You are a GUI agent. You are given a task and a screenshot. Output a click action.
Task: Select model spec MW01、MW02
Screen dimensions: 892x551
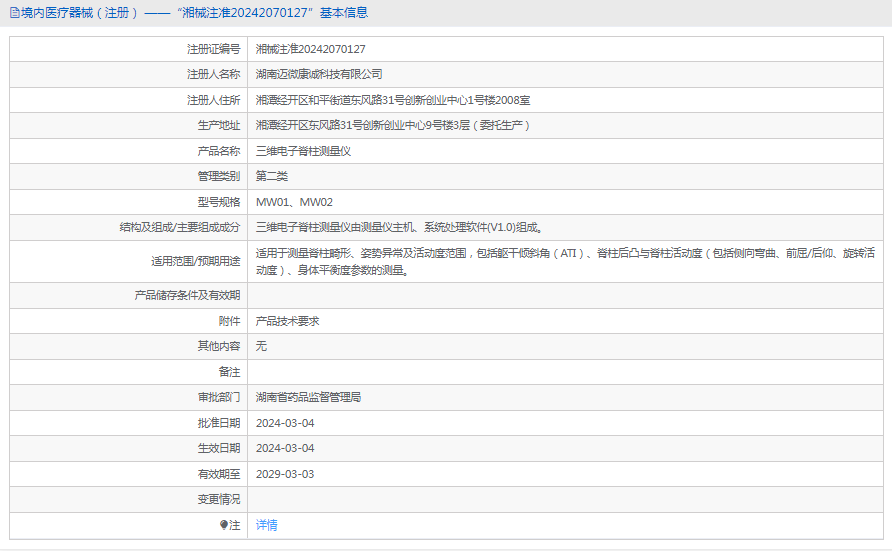point(294,202)
